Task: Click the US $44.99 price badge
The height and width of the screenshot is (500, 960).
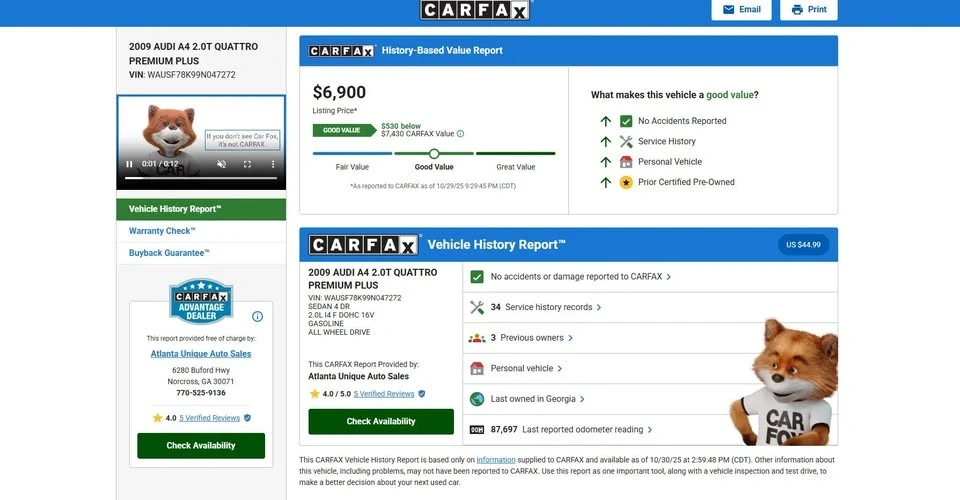Action: tap(803, 245)
